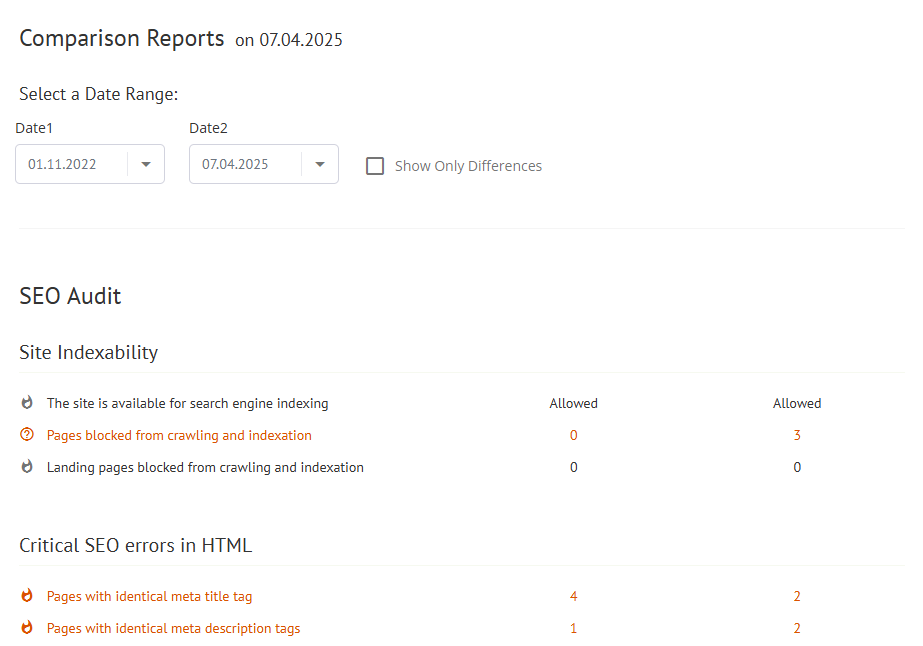Click Date1 value 0 for blocked pages
Image resolution: width=923 pixels, height=646 pixels.
573,435
